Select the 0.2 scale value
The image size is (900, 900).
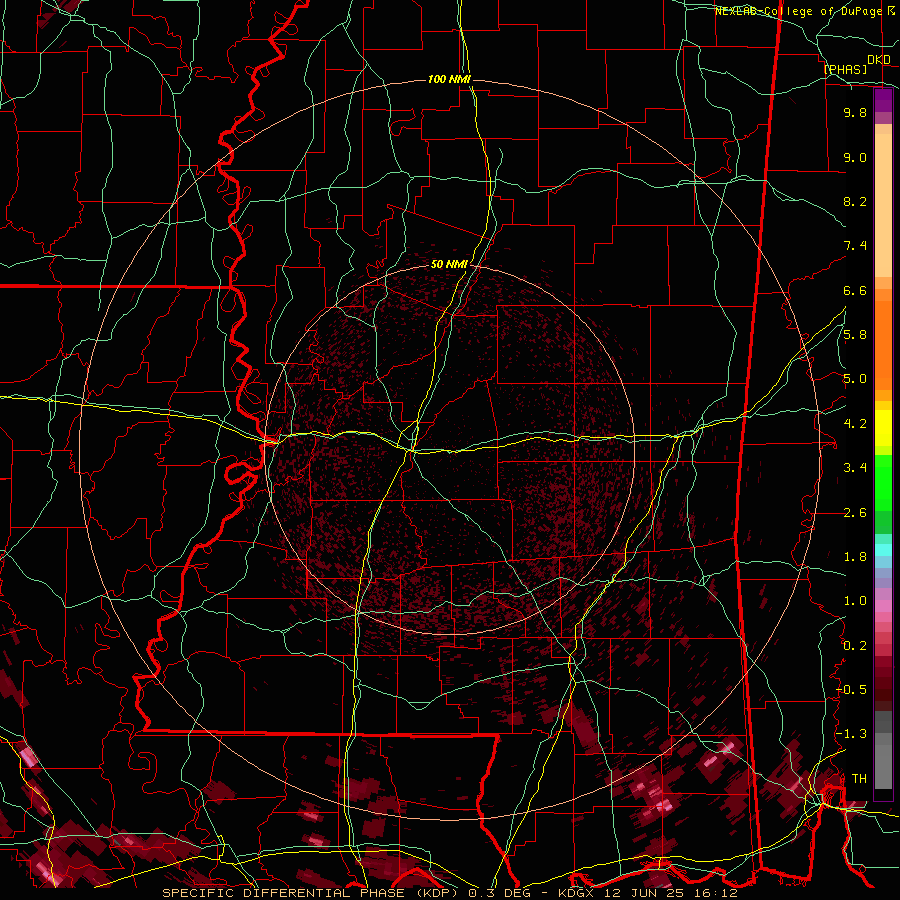pos(855,646)
